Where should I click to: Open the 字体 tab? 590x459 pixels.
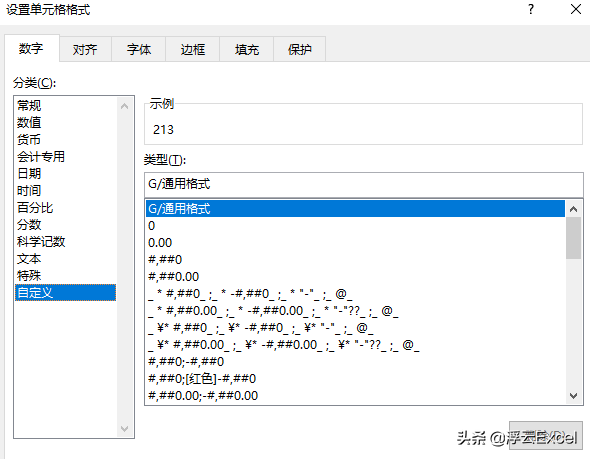coord(139,49)
